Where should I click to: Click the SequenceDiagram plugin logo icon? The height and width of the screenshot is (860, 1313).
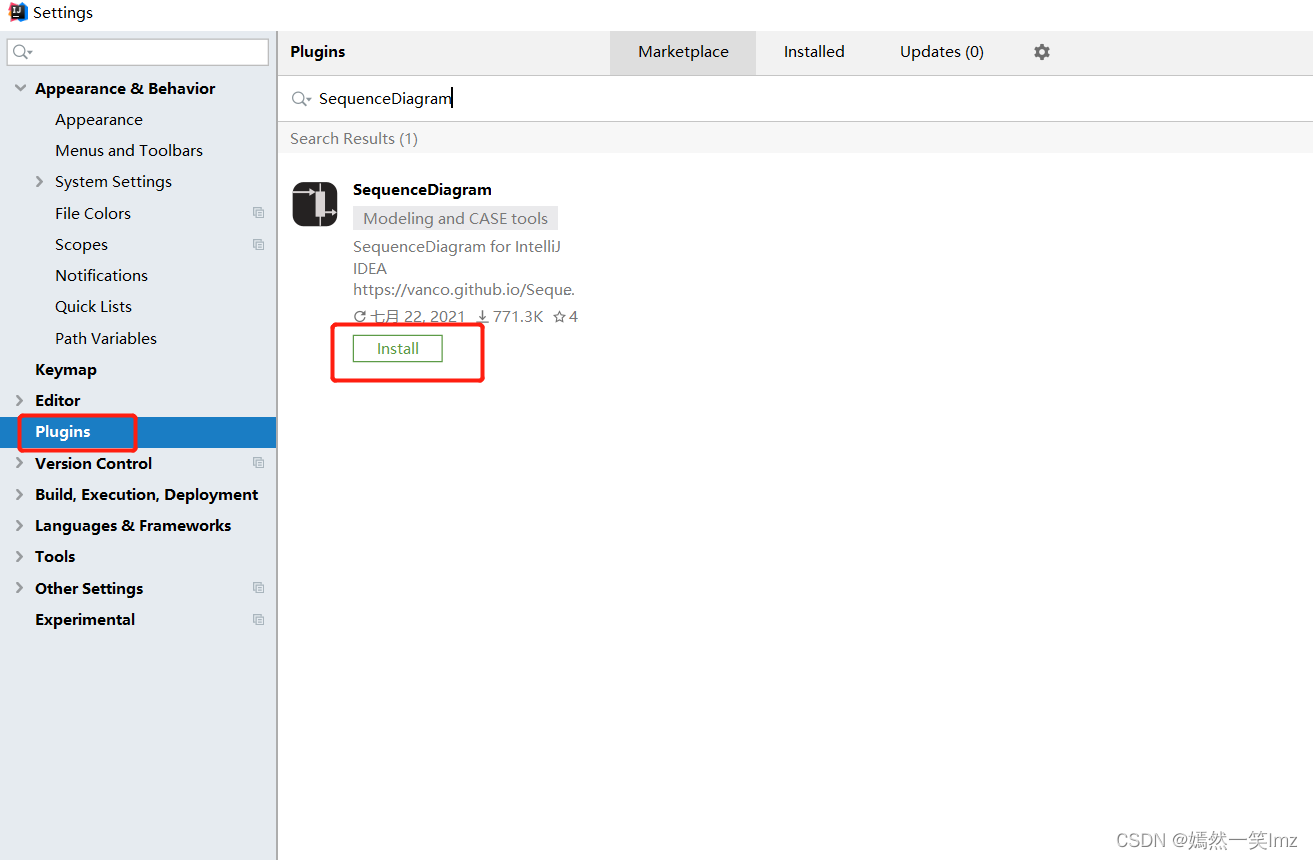click(315, 204)
